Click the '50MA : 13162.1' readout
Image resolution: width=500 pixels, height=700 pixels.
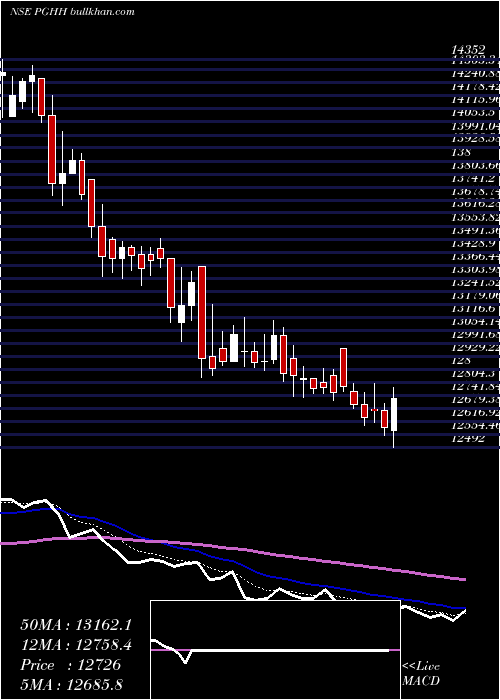pos(76,625)
